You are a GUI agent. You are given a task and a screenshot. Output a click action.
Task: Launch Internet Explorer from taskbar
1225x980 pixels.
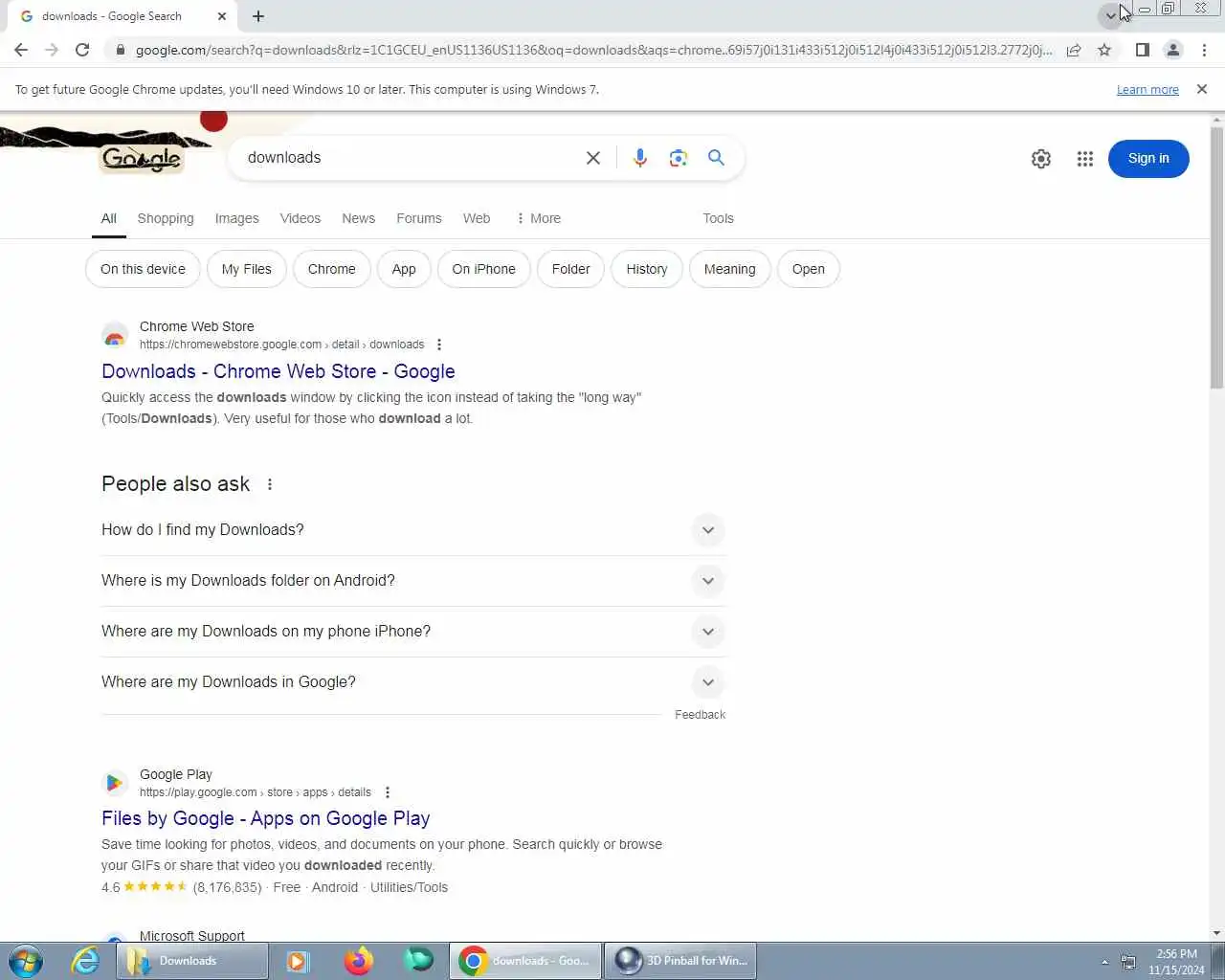pos(85,960)
